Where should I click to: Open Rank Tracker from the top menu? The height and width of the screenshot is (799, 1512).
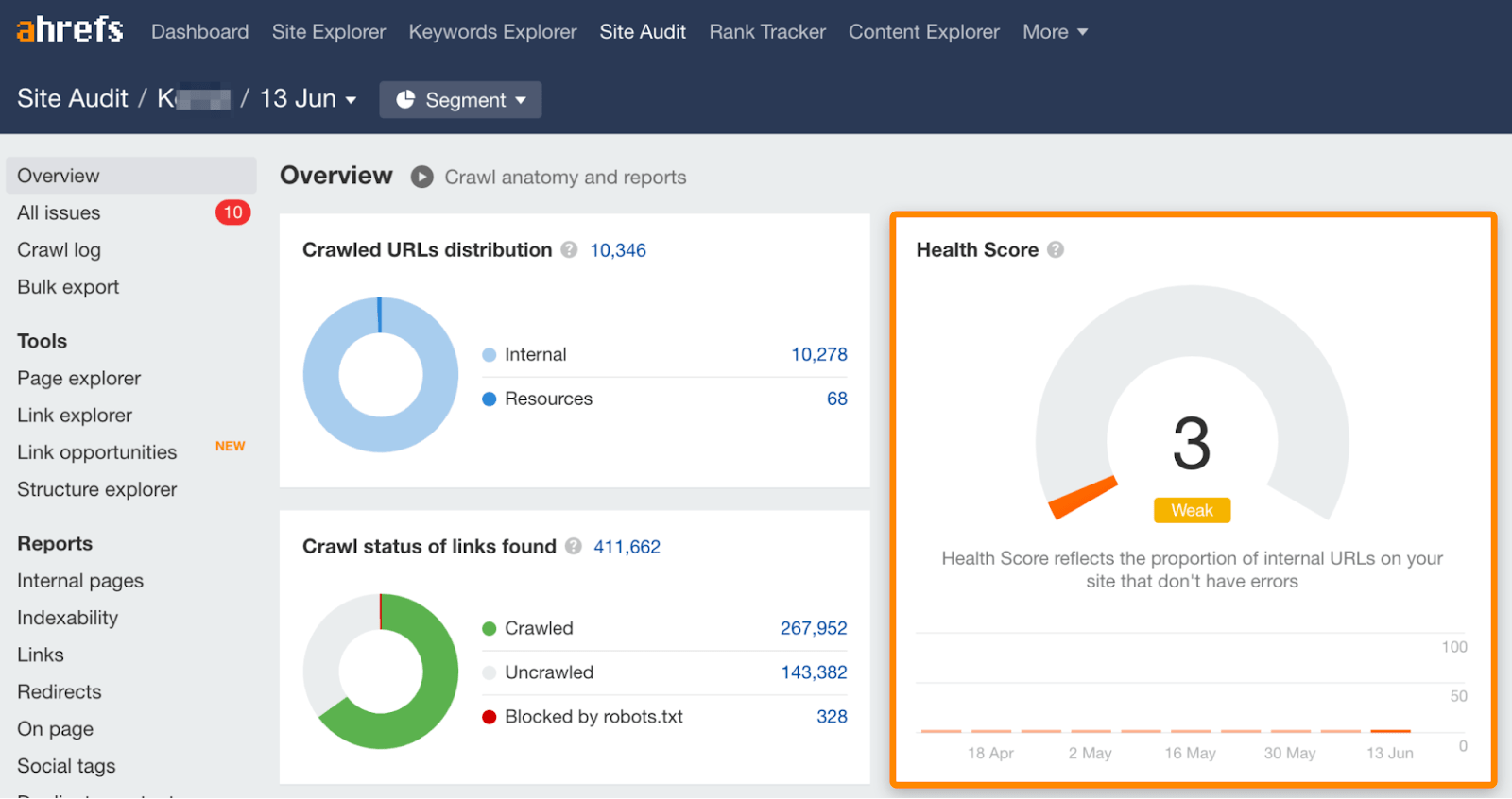(x=767, y=32)
